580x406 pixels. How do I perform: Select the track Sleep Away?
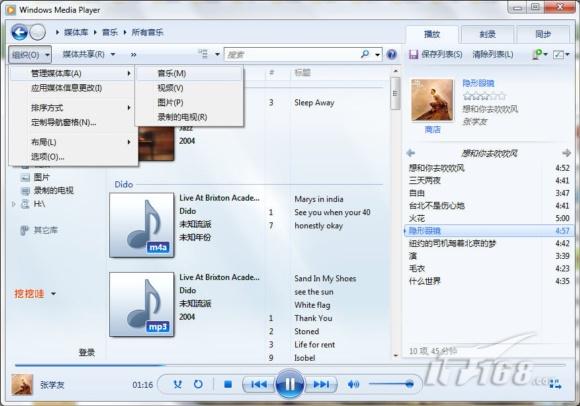pos(314,102)
